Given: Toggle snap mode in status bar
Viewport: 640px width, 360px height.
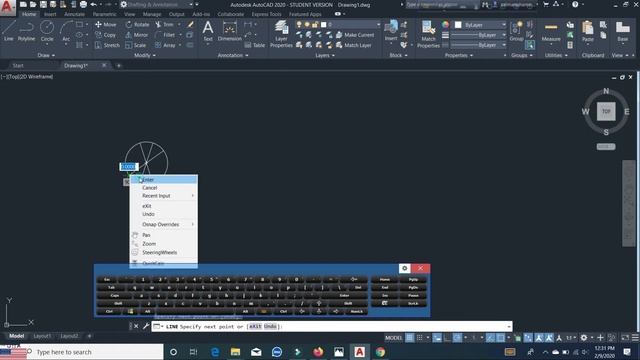Looking at the screenshot, I should coord(420,338).
